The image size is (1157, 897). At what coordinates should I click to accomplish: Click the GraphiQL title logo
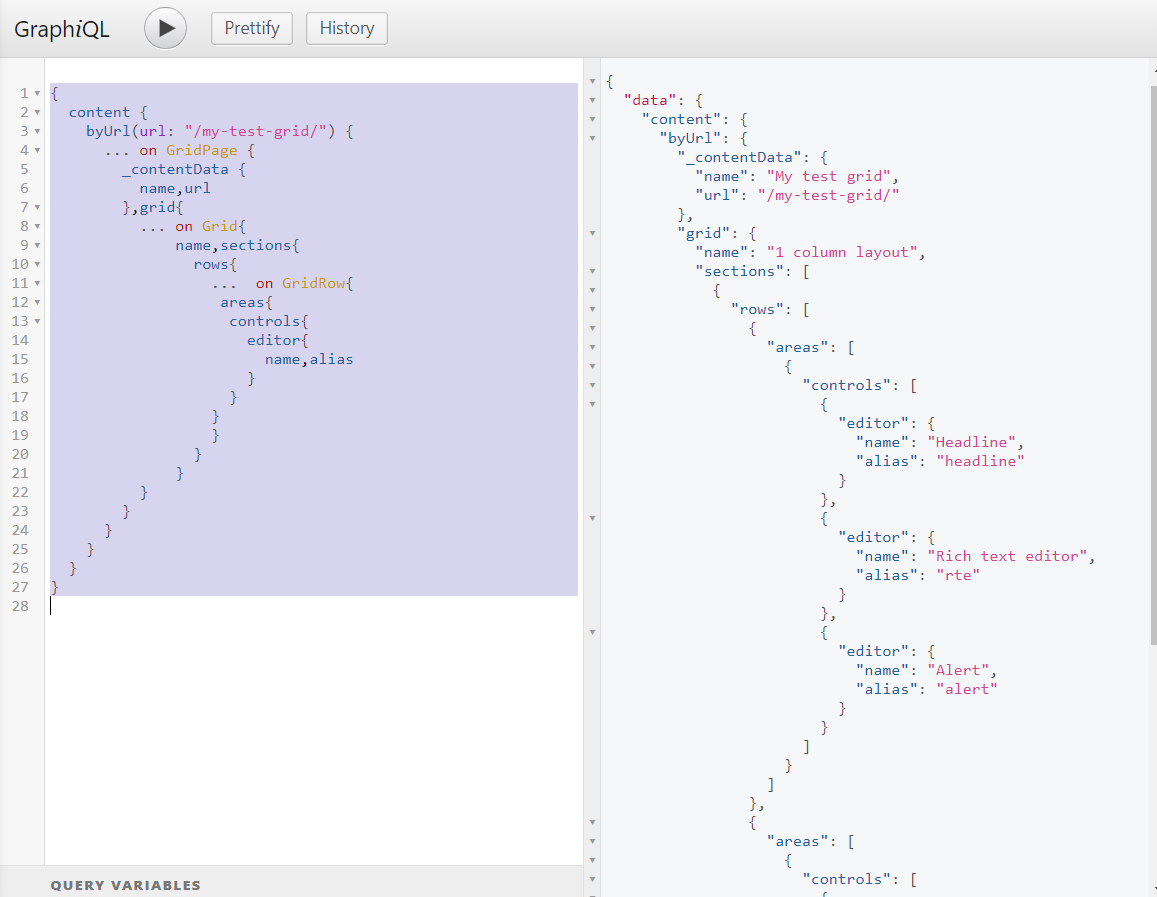point(62,29)
